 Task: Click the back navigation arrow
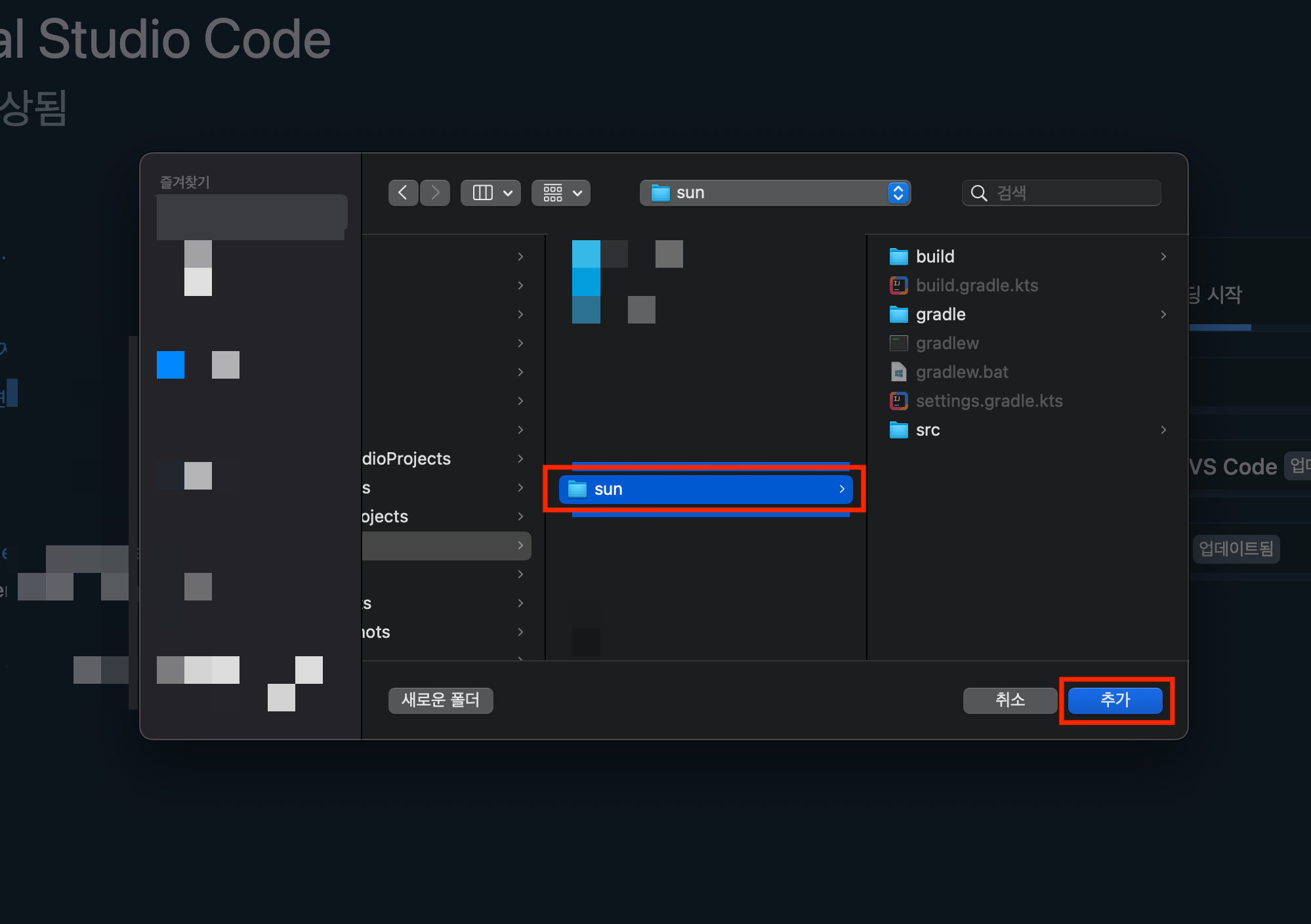(403, 193)
